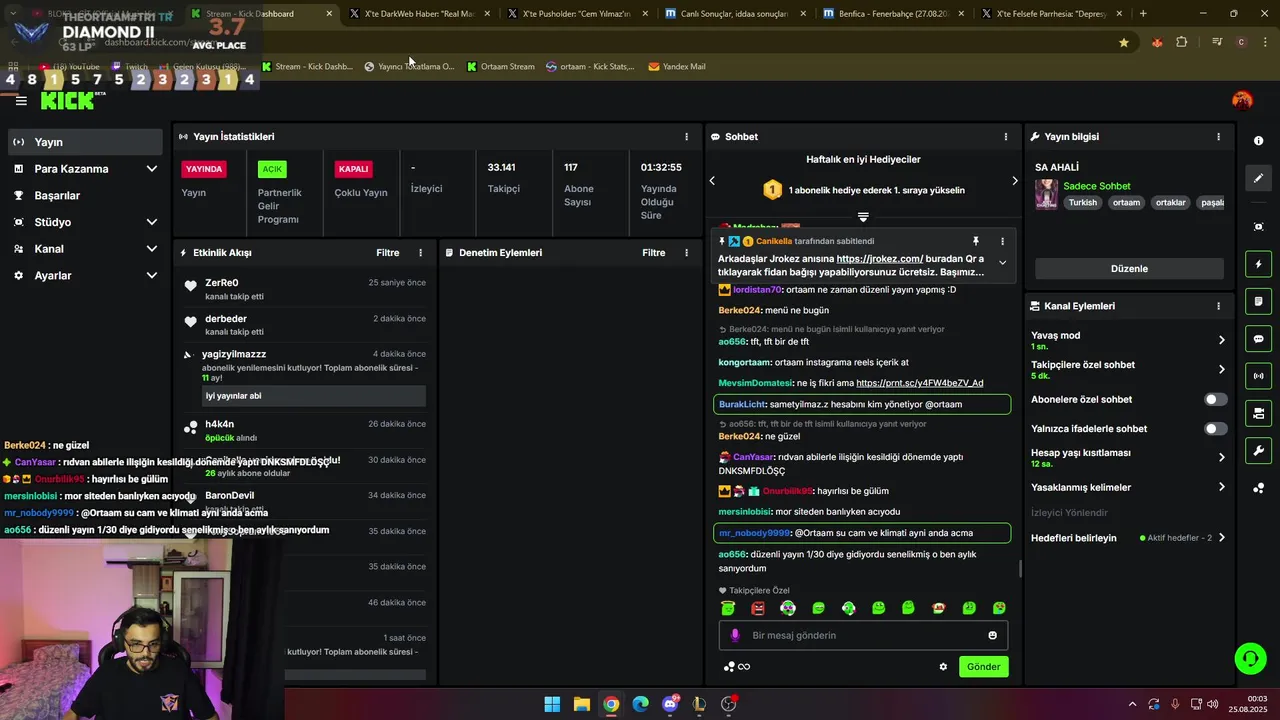
Task: Open the prnt.sc link in chat
Action: [920, 383]
